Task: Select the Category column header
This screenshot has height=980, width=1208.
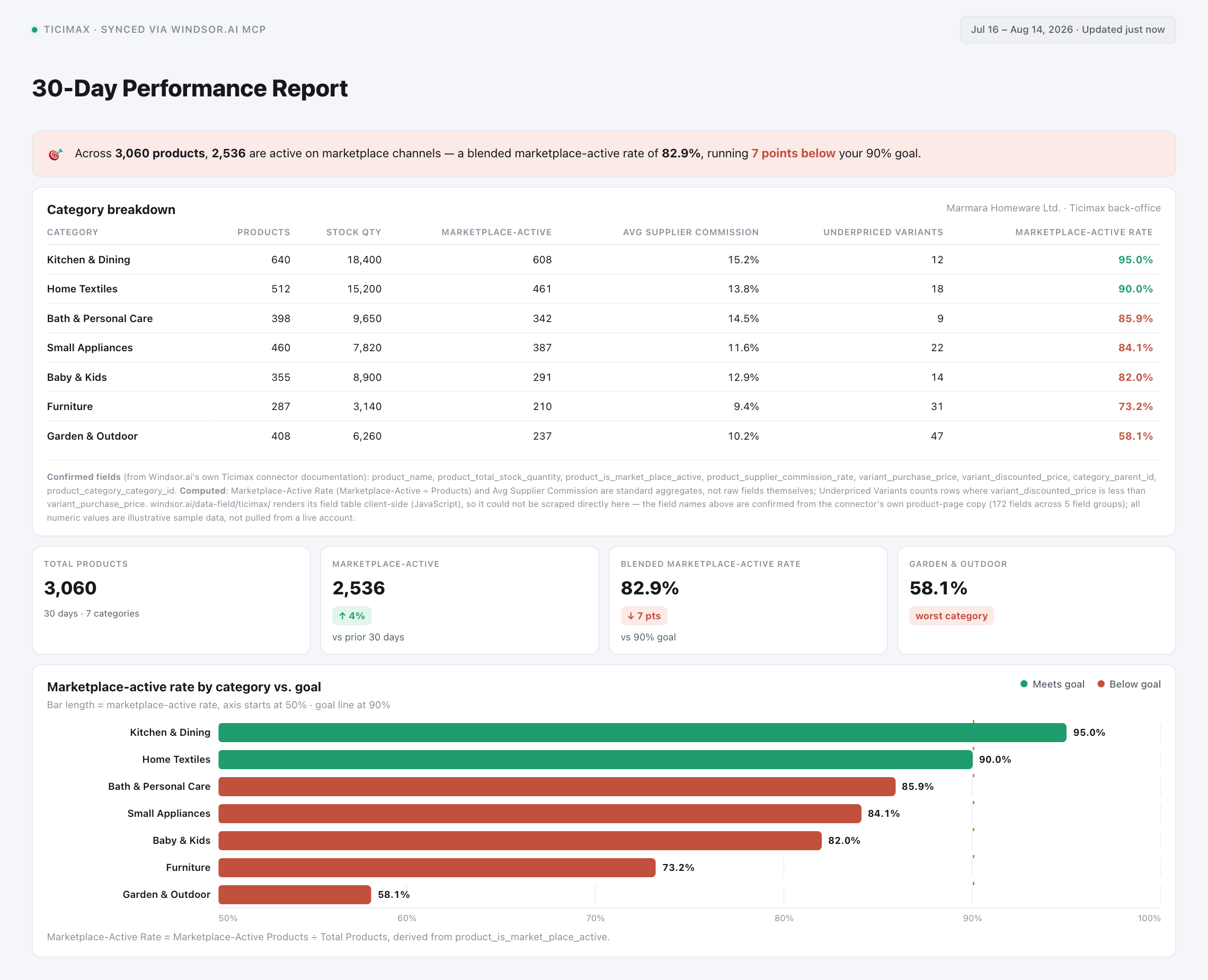Action: click(72, 232)
